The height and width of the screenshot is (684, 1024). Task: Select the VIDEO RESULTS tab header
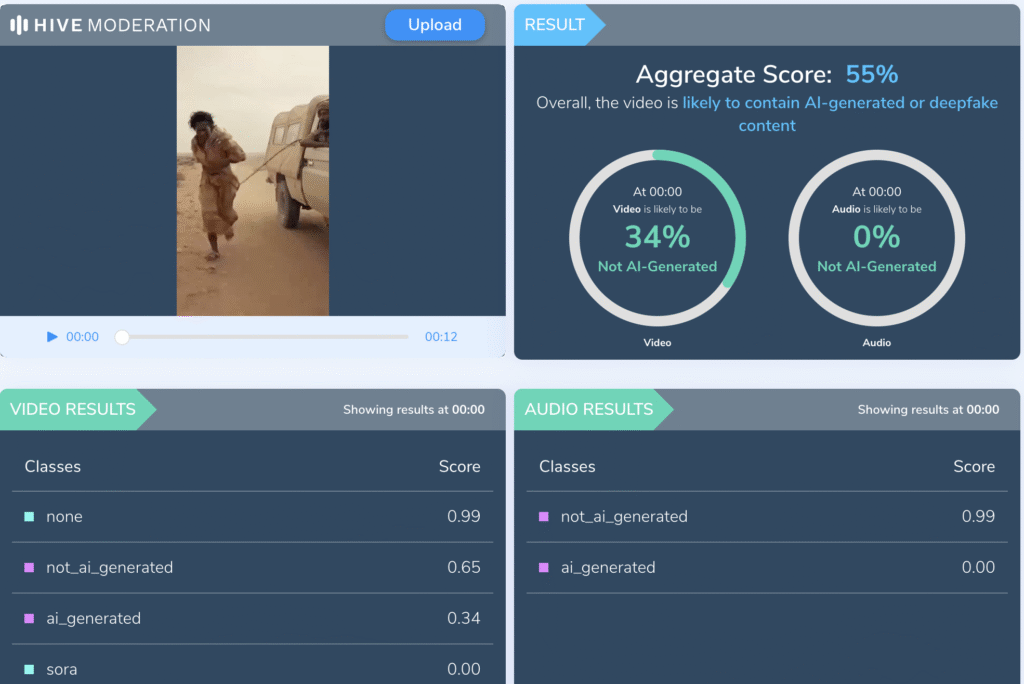click(73, 409)
